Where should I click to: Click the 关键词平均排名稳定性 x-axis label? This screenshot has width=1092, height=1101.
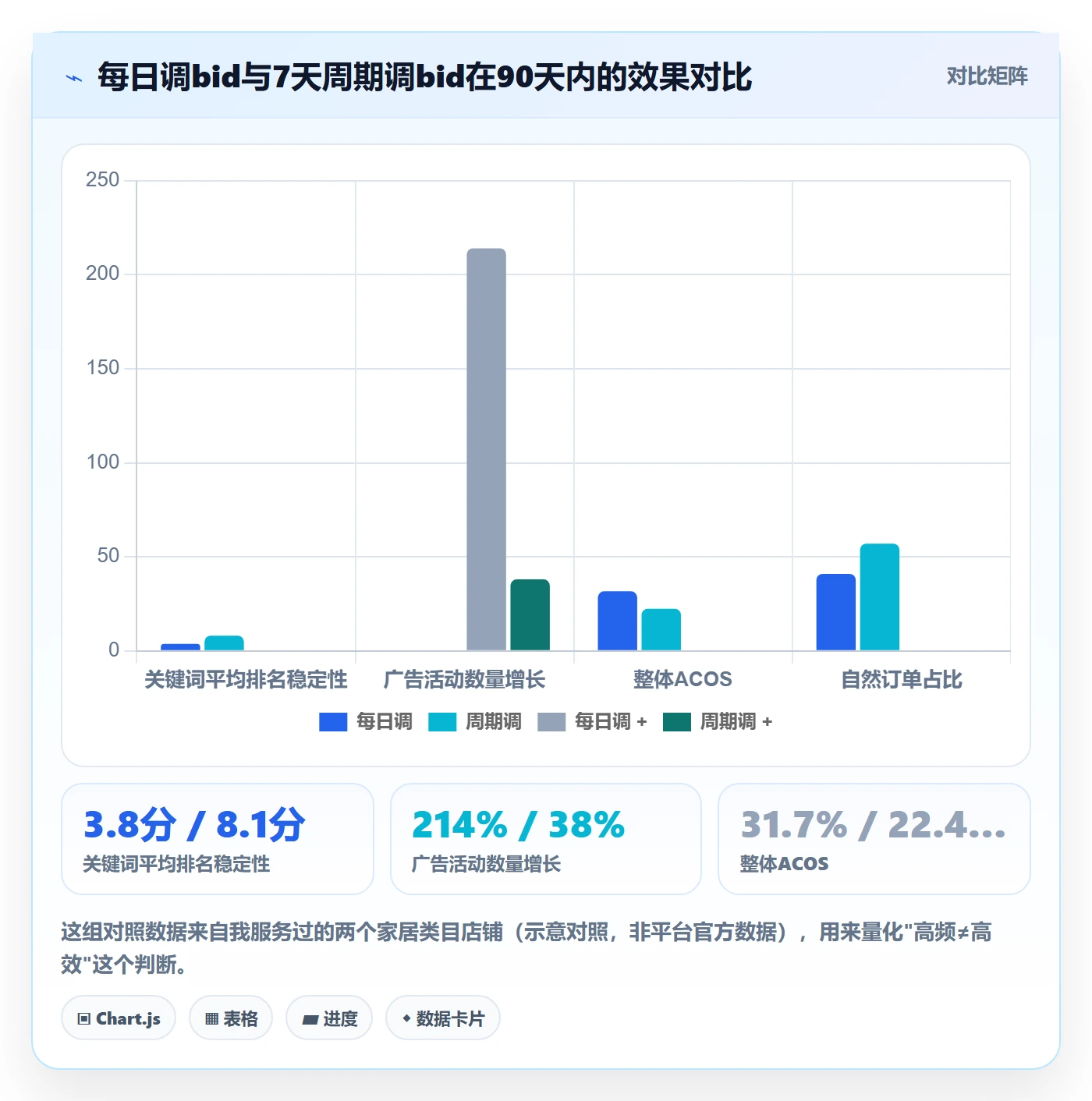click(246, 680)
